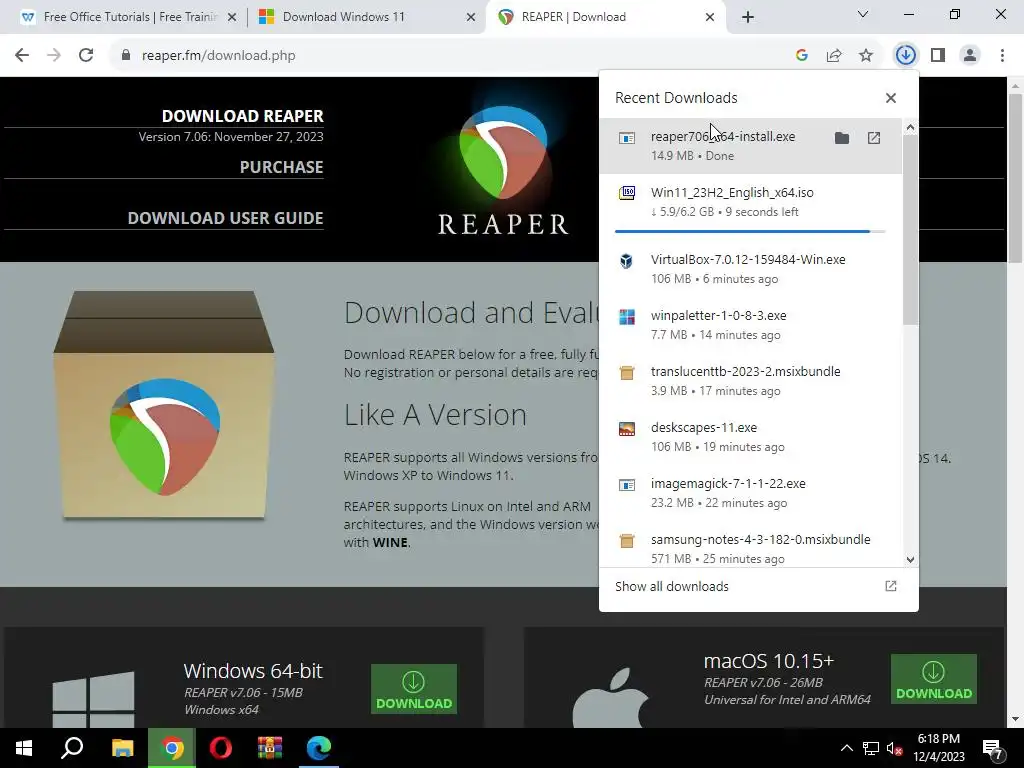1024x768 pixels.
Task: Click the PURCHASE link
Action: pos(281,167)
